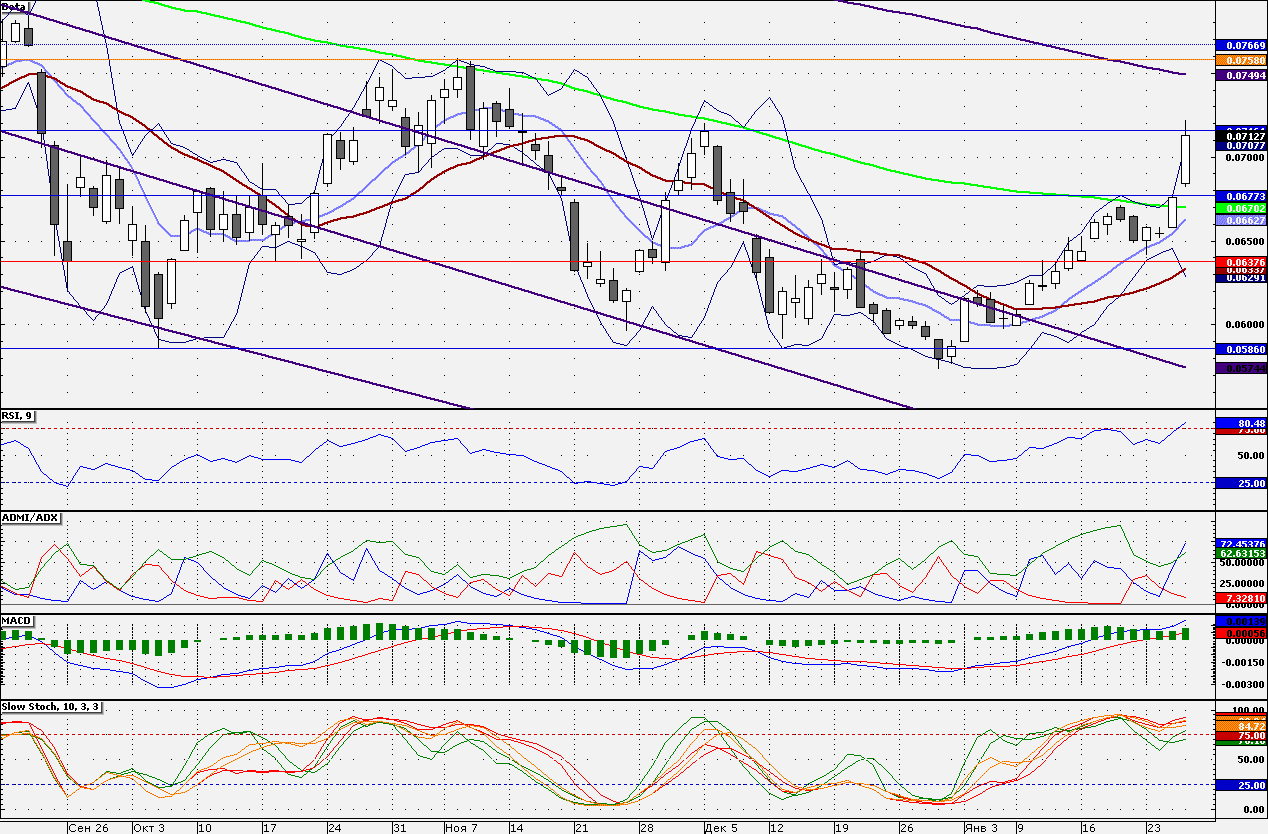Click the Beta chart title label
1268x834 pixels.
click(14, 7)
